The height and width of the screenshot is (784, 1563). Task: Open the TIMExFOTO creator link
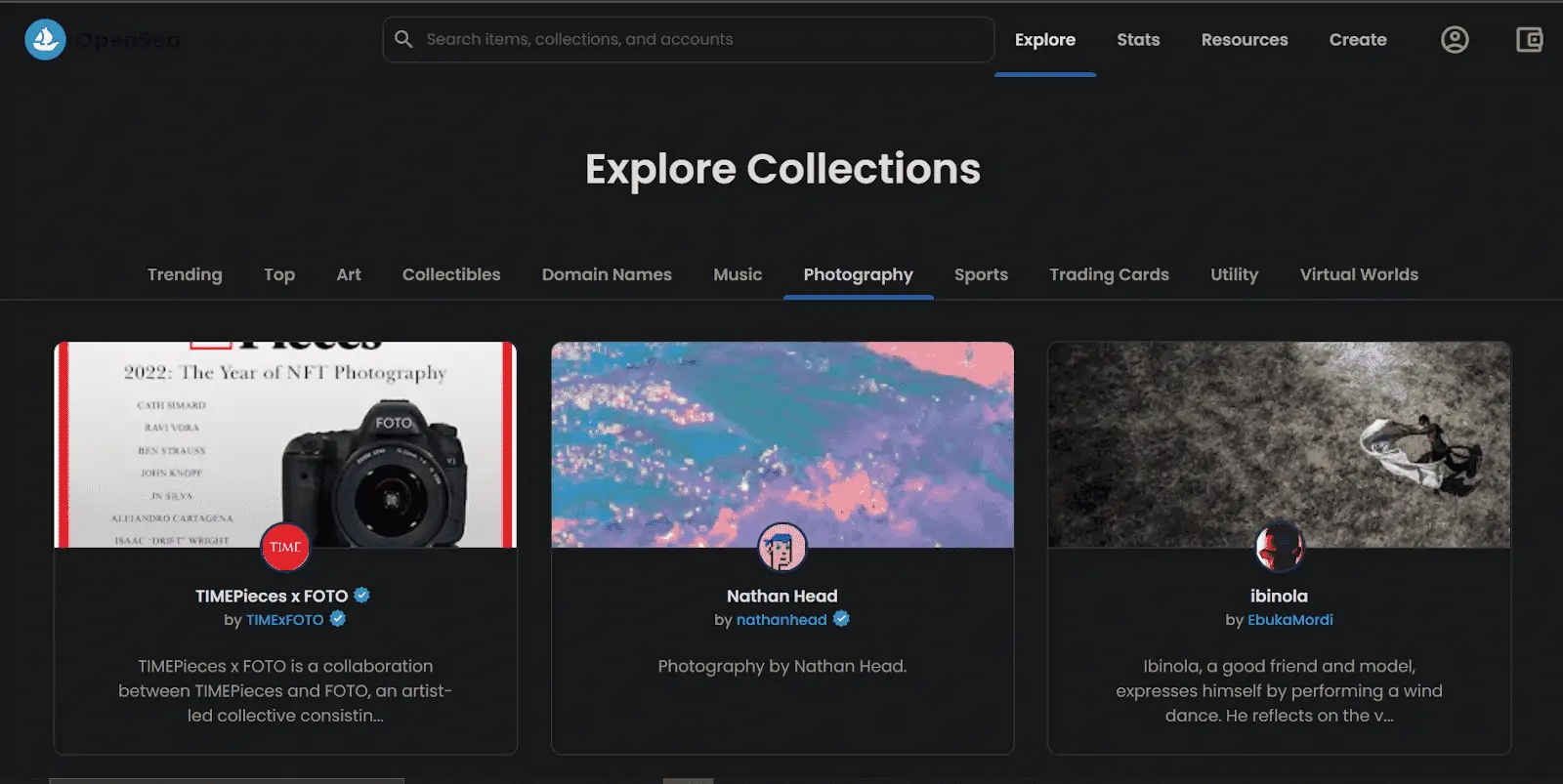coord(284,619)
